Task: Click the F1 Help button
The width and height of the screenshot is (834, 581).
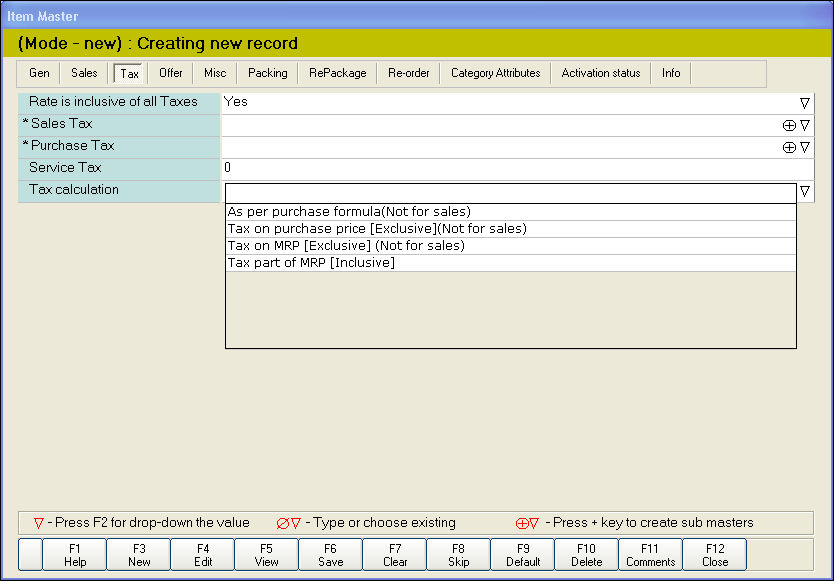Action: tap(74, 555)
